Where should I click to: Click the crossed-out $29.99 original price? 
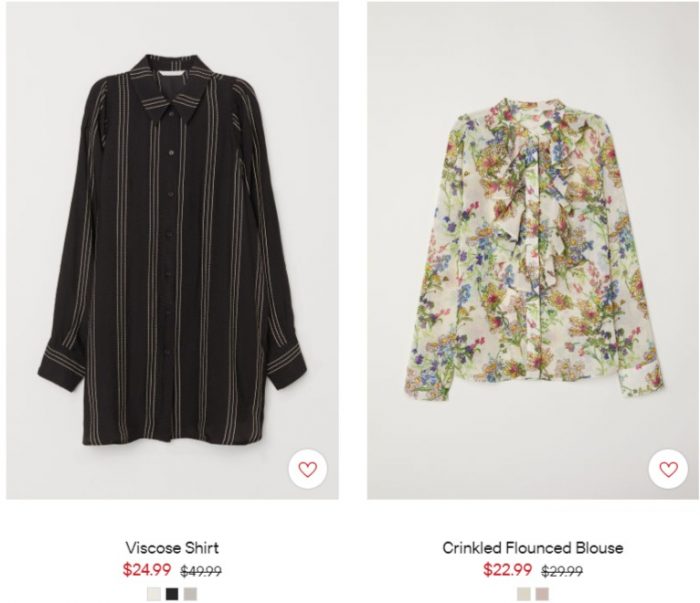point(562,571)
